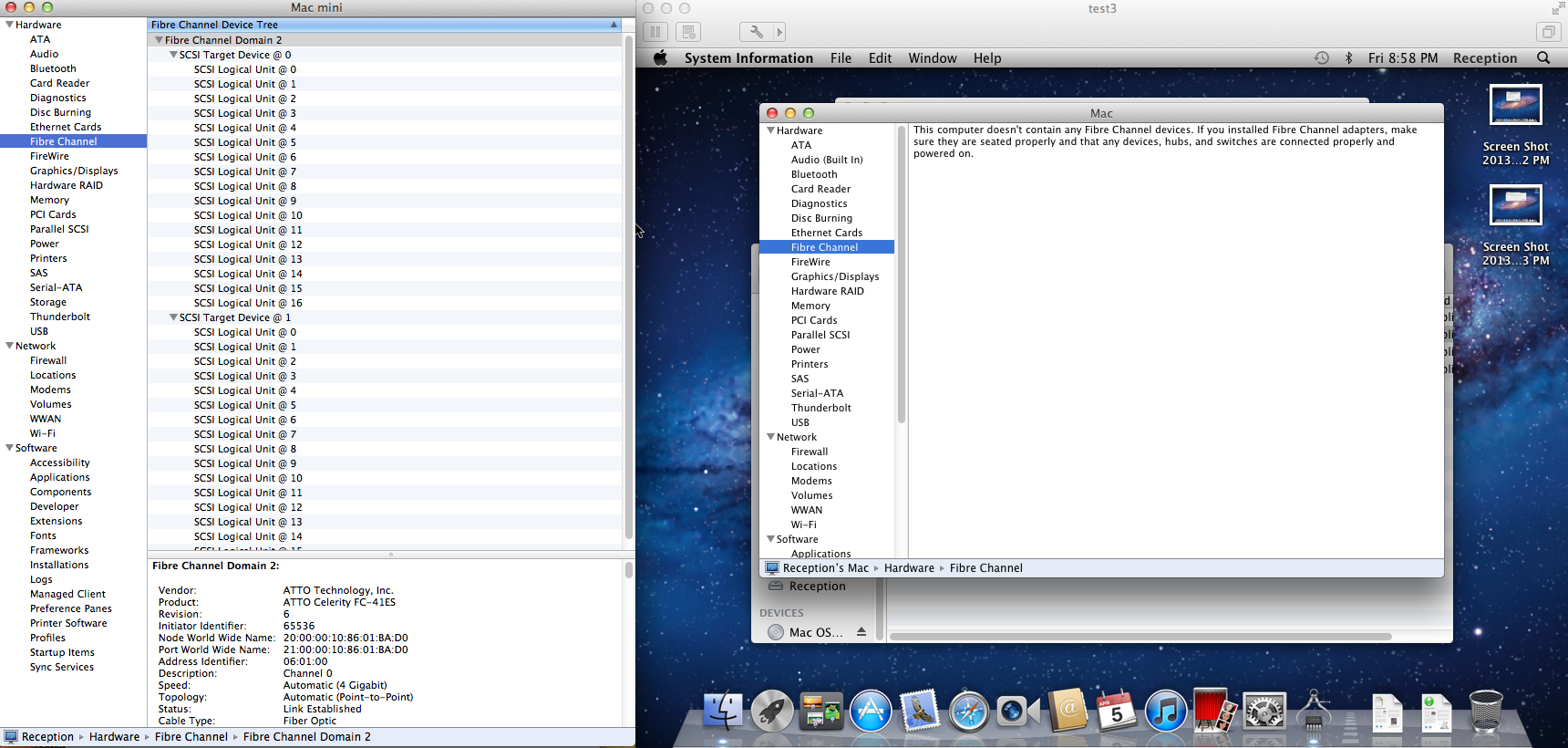This screenshot has height=748, width=1568.
Task: Open System Preferences from the Dock
Action: coord(1264,711)
